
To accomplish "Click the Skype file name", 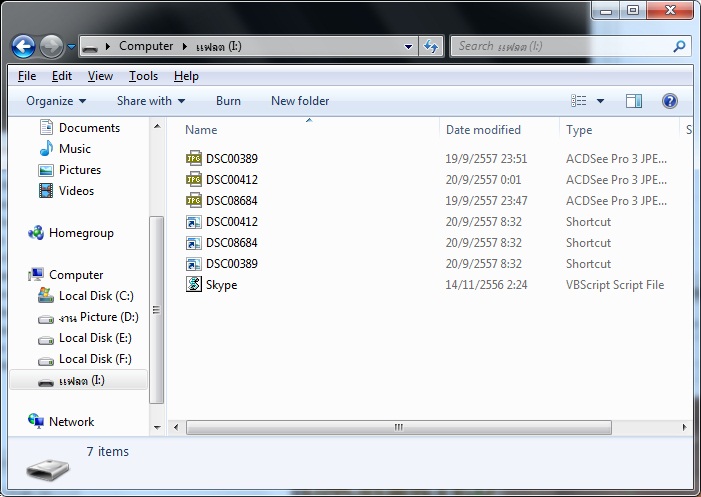I will coord(221,285).
